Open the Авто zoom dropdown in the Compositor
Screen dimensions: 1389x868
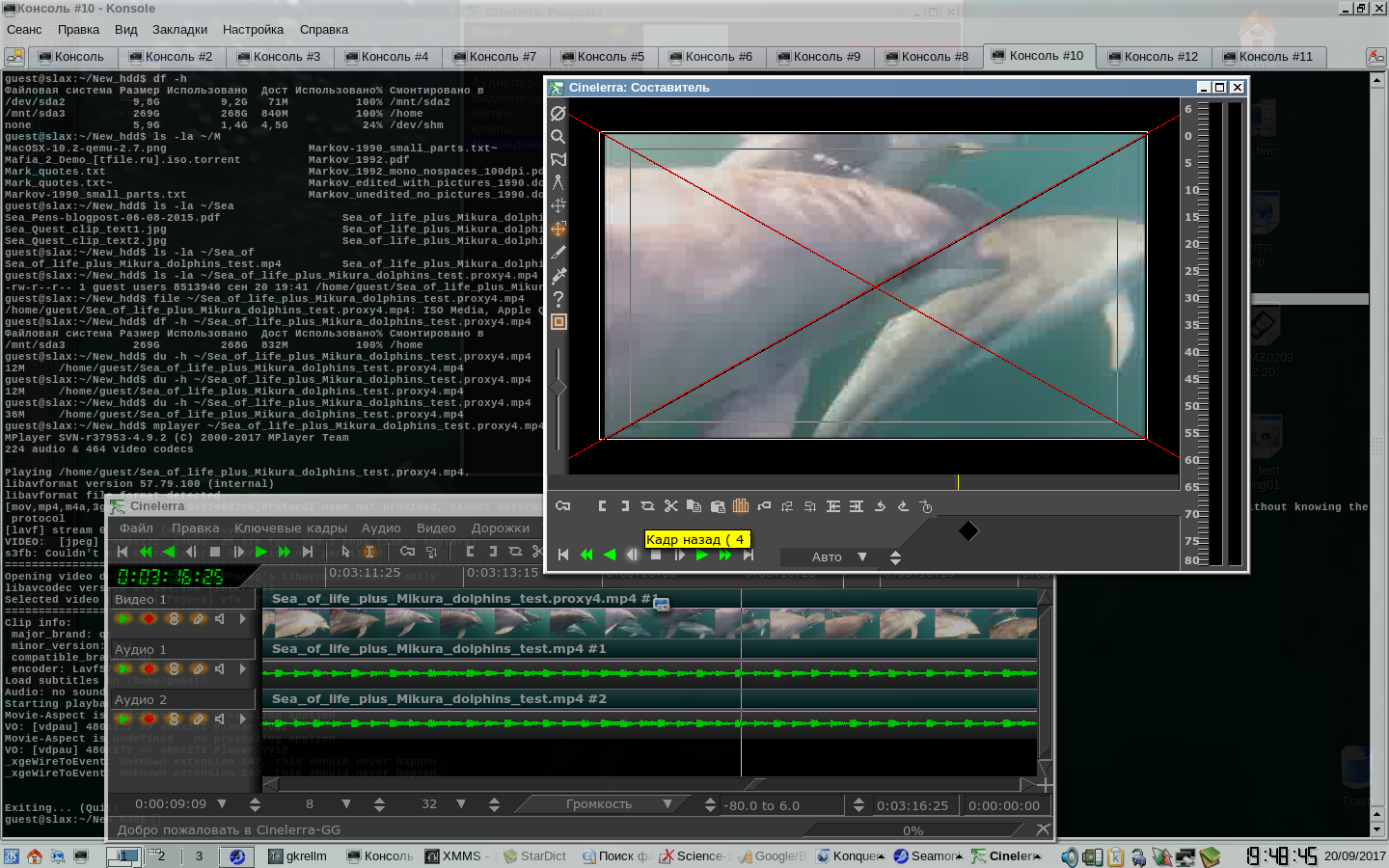pos(861,556)
